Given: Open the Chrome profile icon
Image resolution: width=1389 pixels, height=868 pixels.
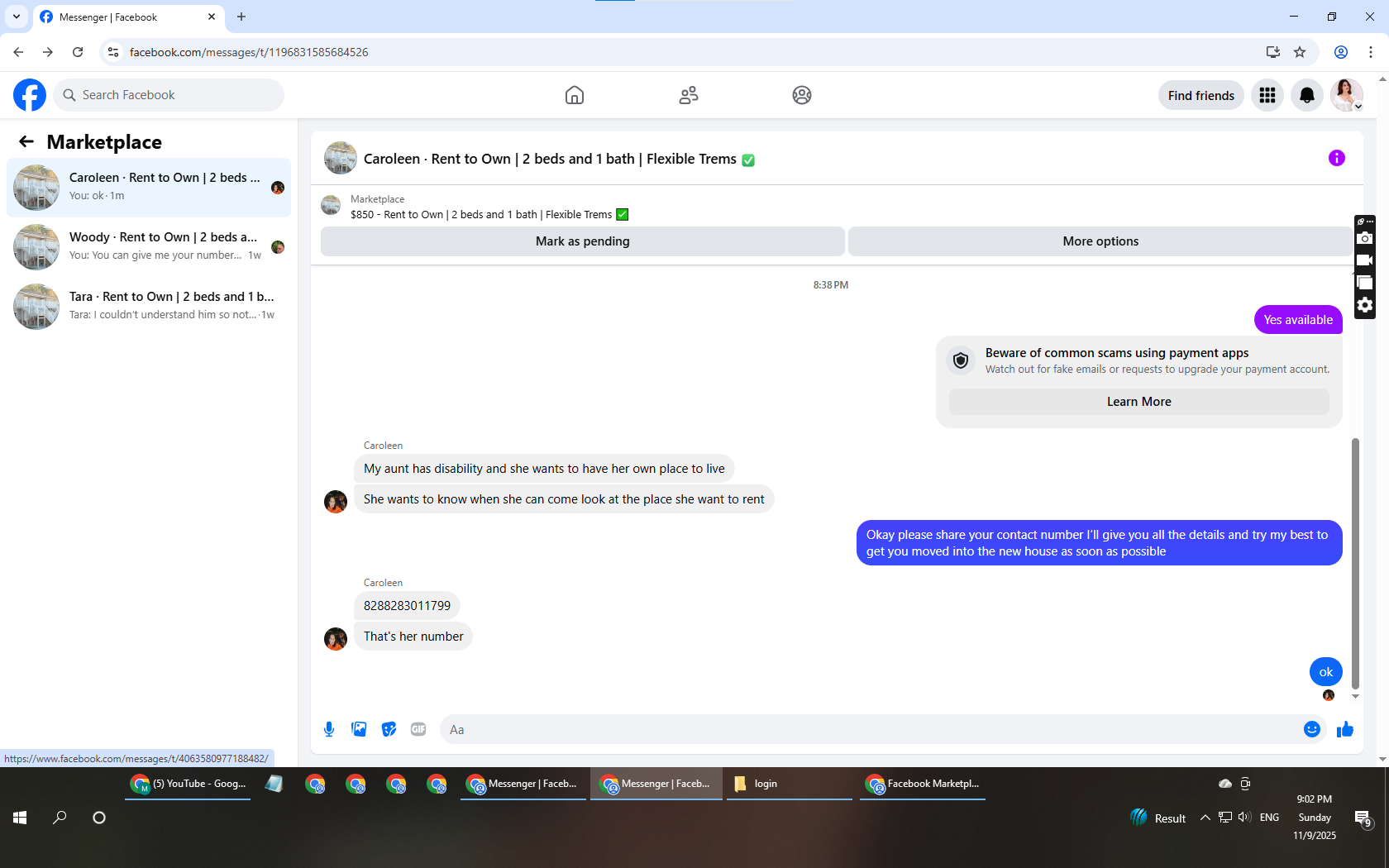Looking at the screenshot, I should click(1341, 52).
